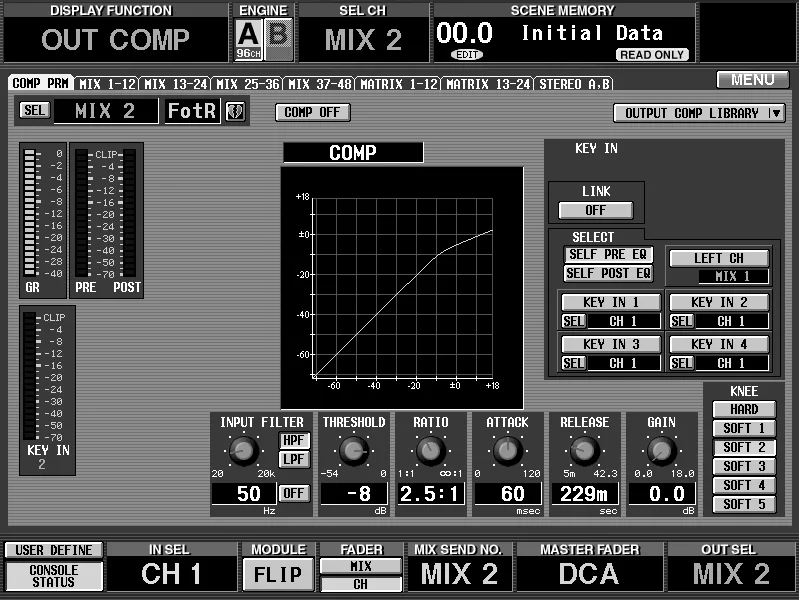This screenshot has height=600, width=799.
Task: Enable the LPF input filter
Action: click(294, 459)
